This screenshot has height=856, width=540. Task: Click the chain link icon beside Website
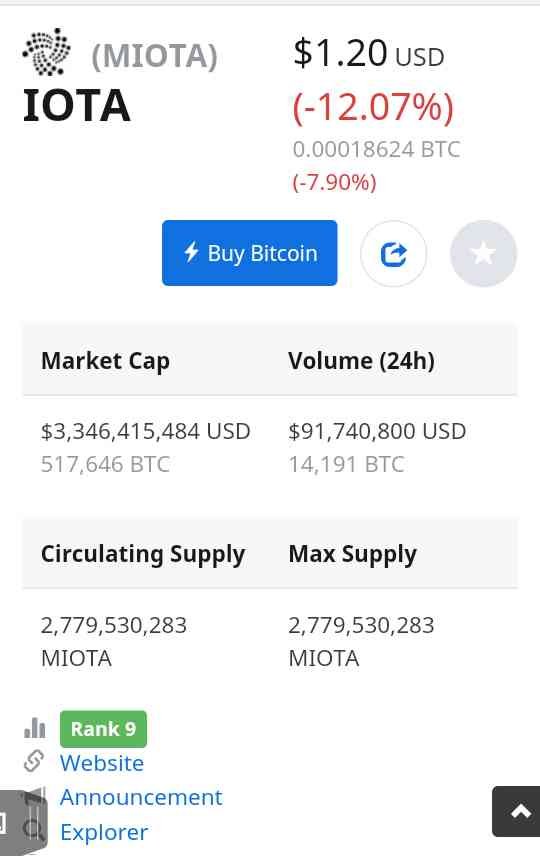click(34, 761)
